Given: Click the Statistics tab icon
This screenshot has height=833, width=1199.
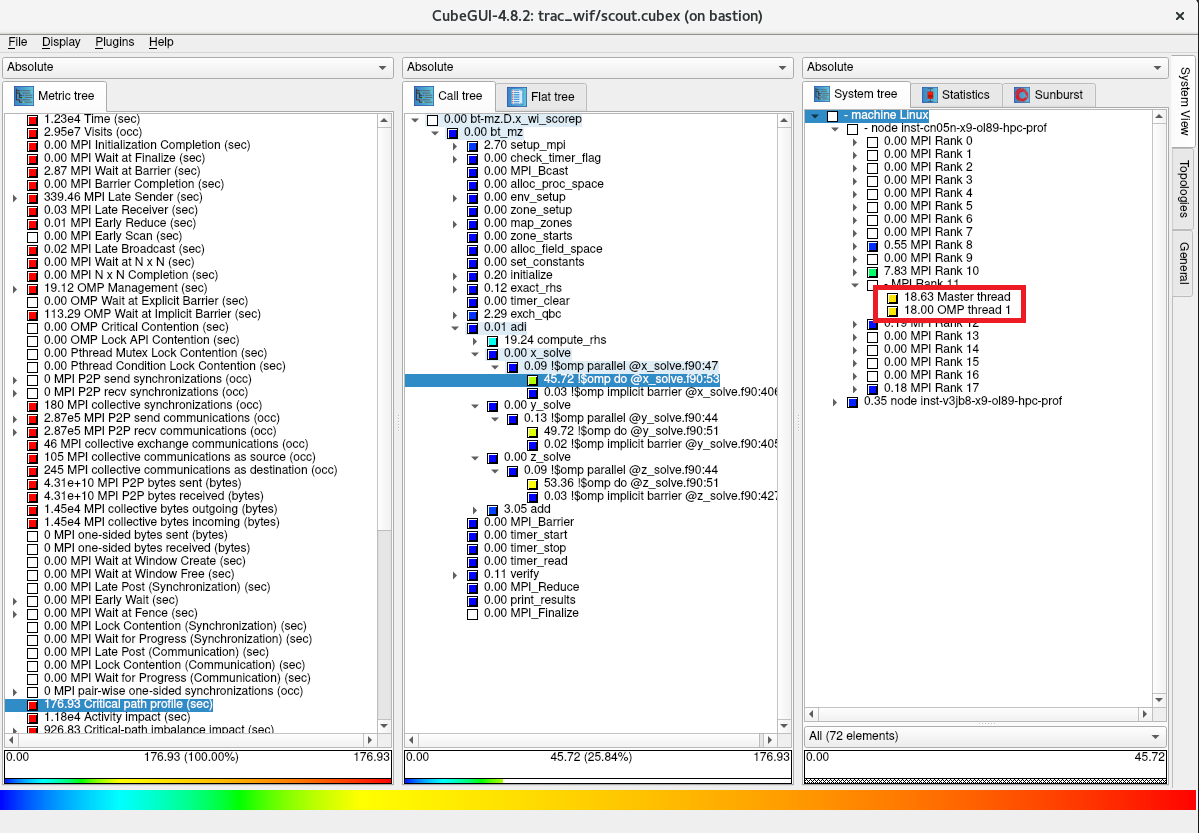Looking at the screenshot, I should pyautogui.click(x=930, y=95).
